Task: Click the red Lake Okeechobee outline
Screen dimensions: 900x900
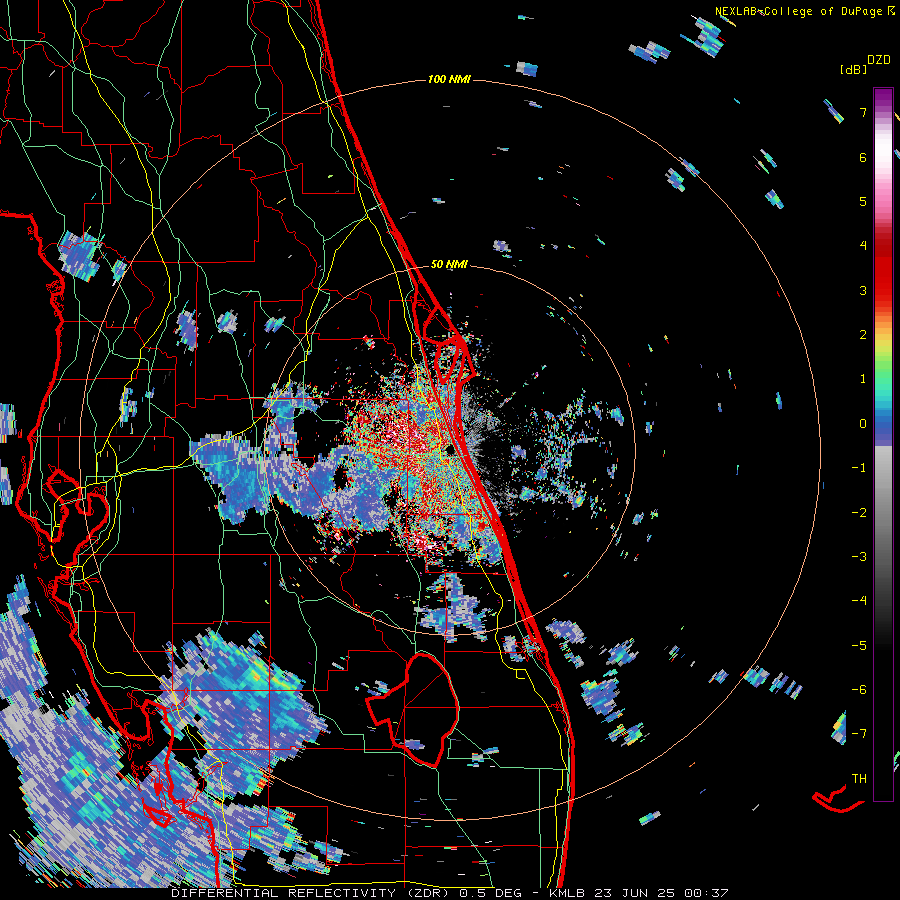Action: pyautogui.click(x=413, y=710)
